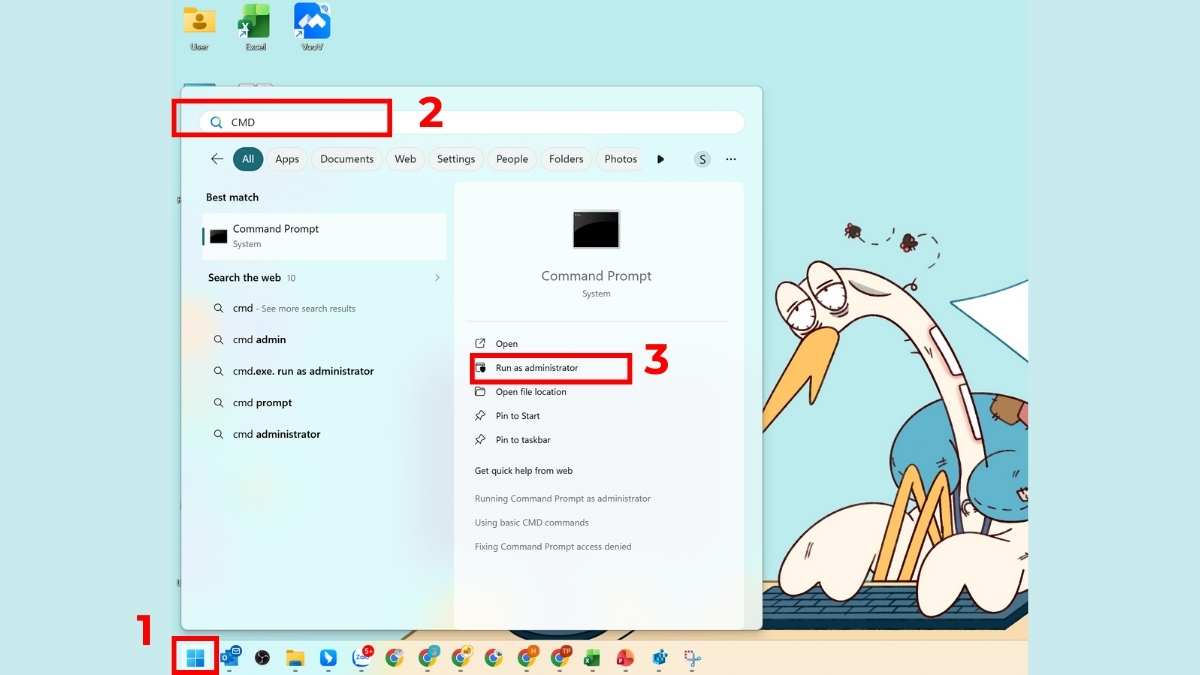Open File Explorer from the taskbar
The height and width of the screenshot is (675, 1200).
pyautogui.click(x=294, y=657)
